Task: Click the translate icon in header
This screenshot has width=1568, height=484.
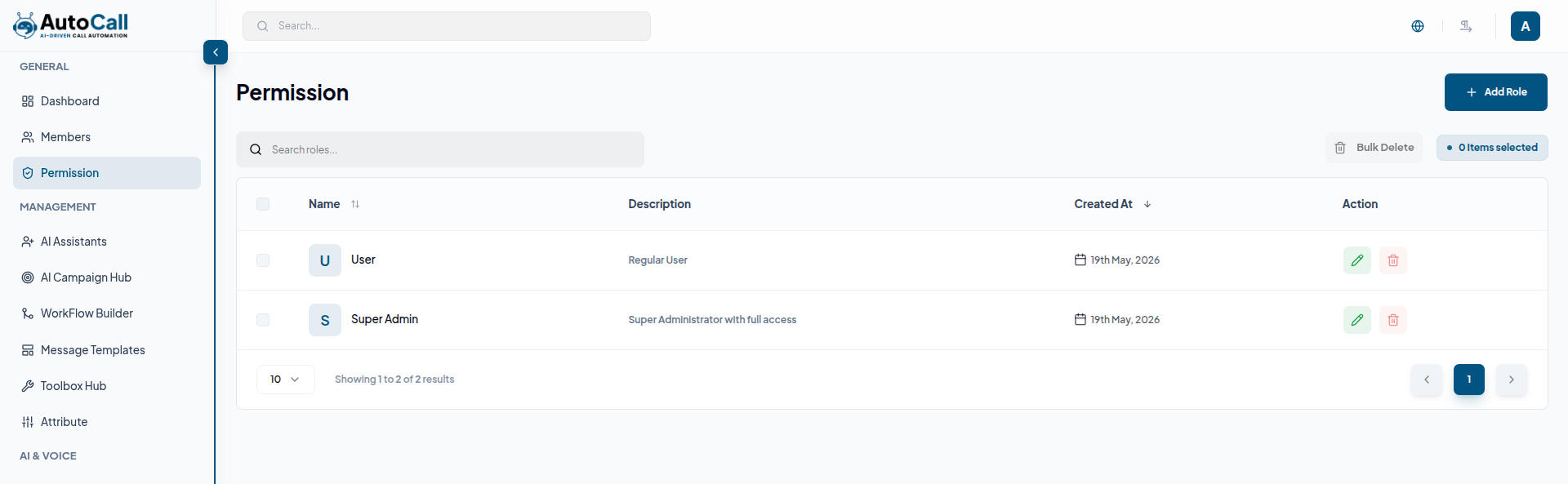Action: [x=1466, y=26]
